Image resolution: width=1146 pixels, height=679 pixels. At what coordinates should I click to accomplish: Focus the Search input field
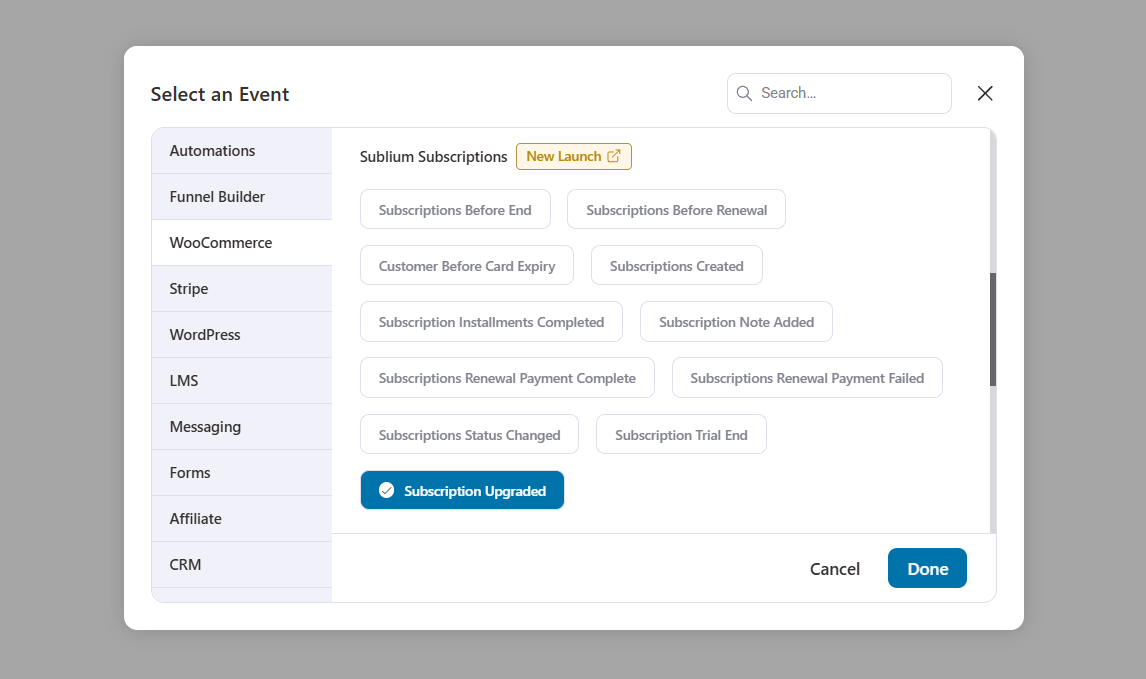click(x=839, y=94)
